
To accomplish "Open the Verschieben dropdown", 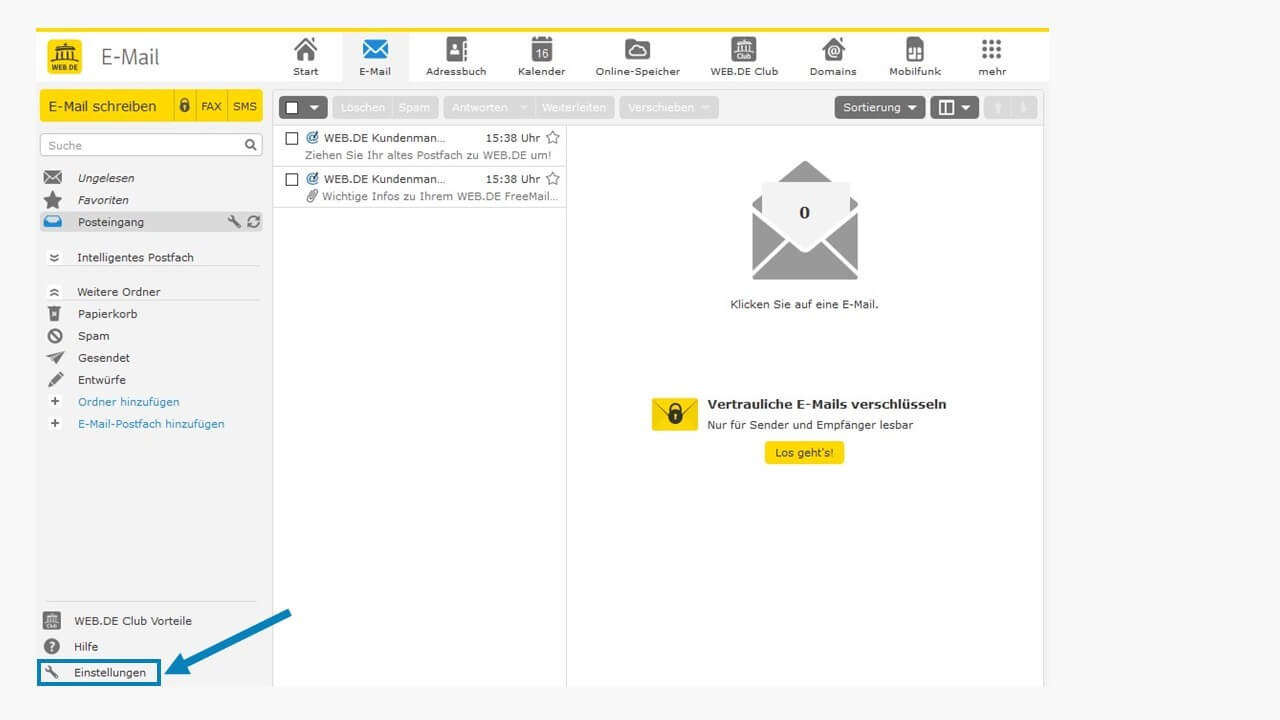I will [668, 107].
